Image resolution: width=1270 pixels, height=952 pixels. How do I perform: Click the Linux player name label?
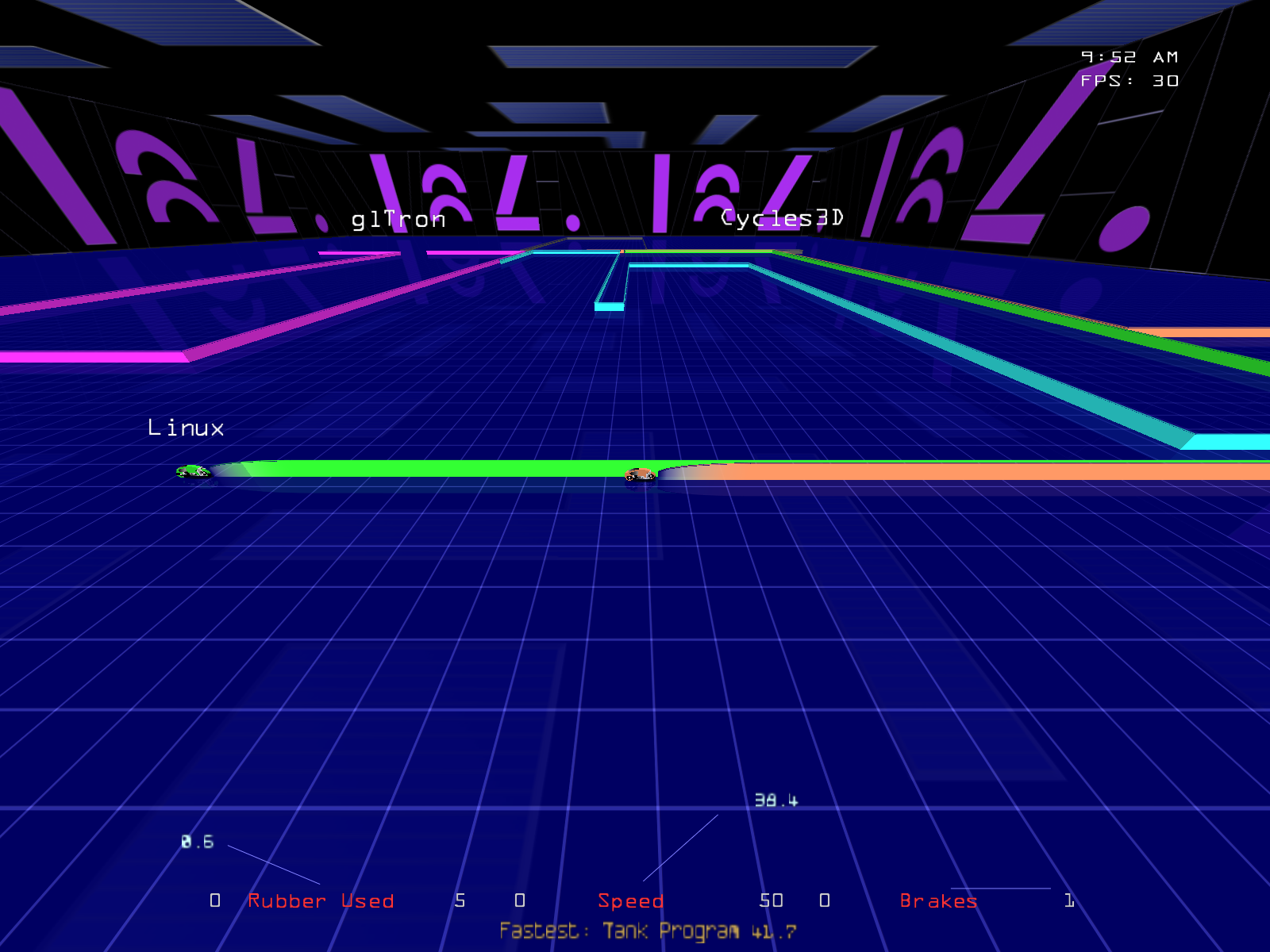186,428
